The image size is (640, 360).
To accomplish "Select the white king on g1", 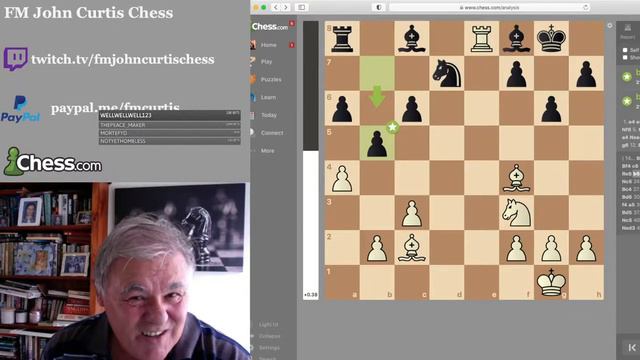I will coord(551,282).
